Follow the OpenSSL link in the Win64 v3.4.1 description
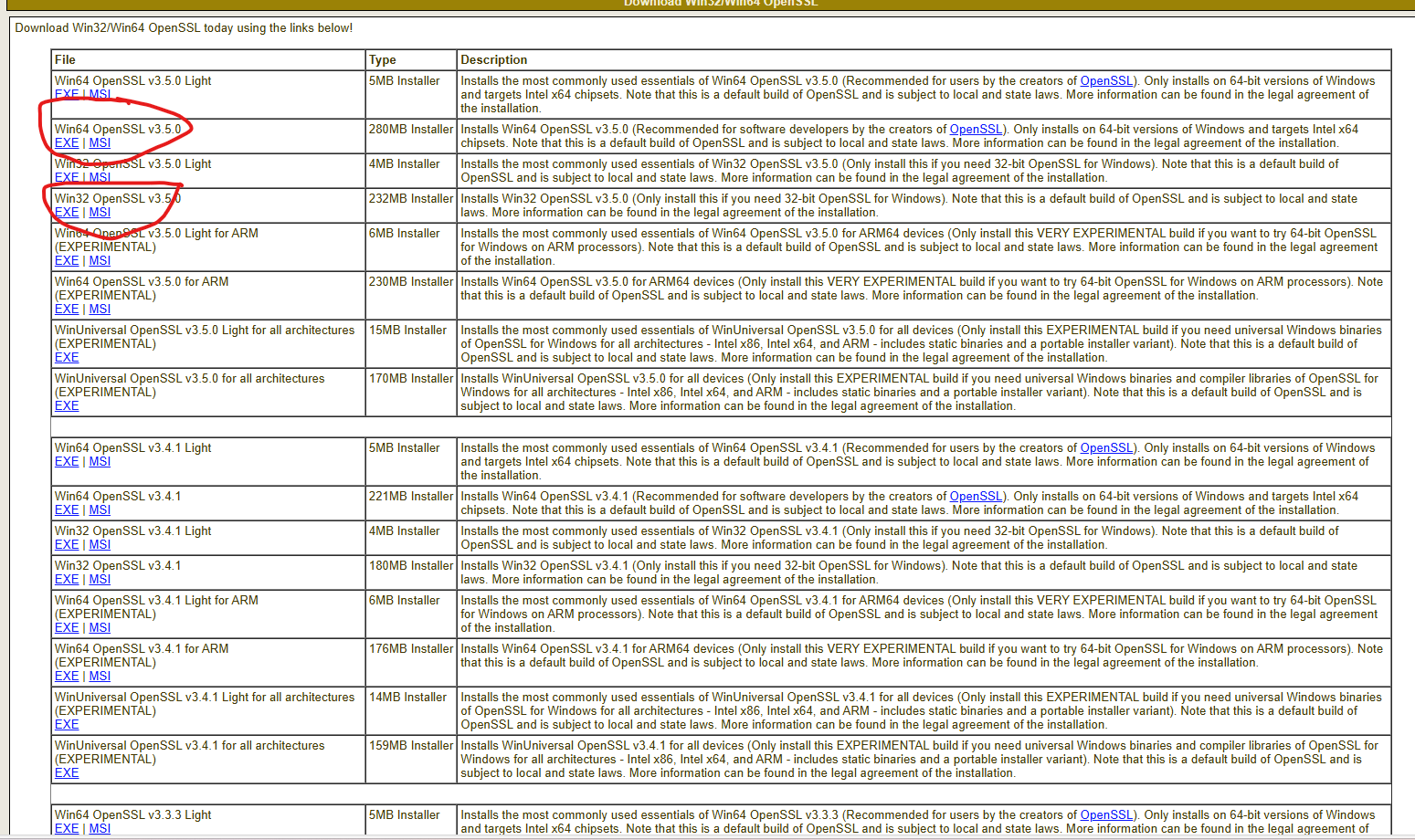1415x840 pixels. point(976,496)
